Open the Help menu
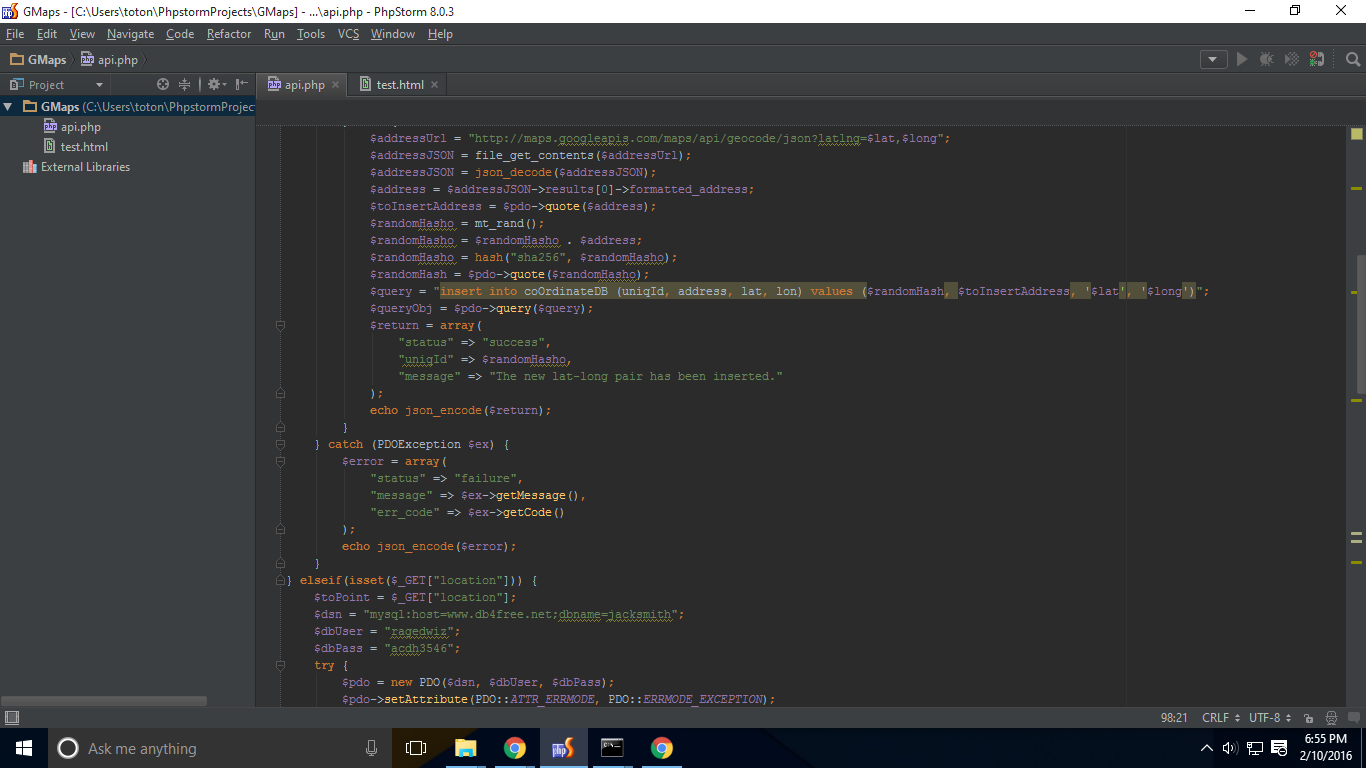 pos(440,34)
